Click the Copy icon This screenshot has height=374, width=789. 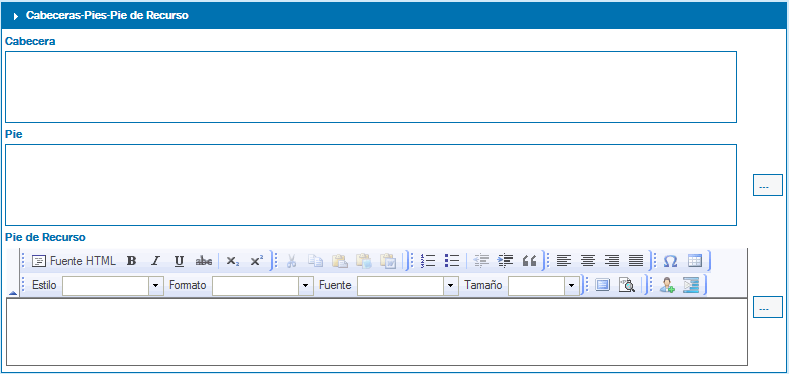[x=315, y=261]
